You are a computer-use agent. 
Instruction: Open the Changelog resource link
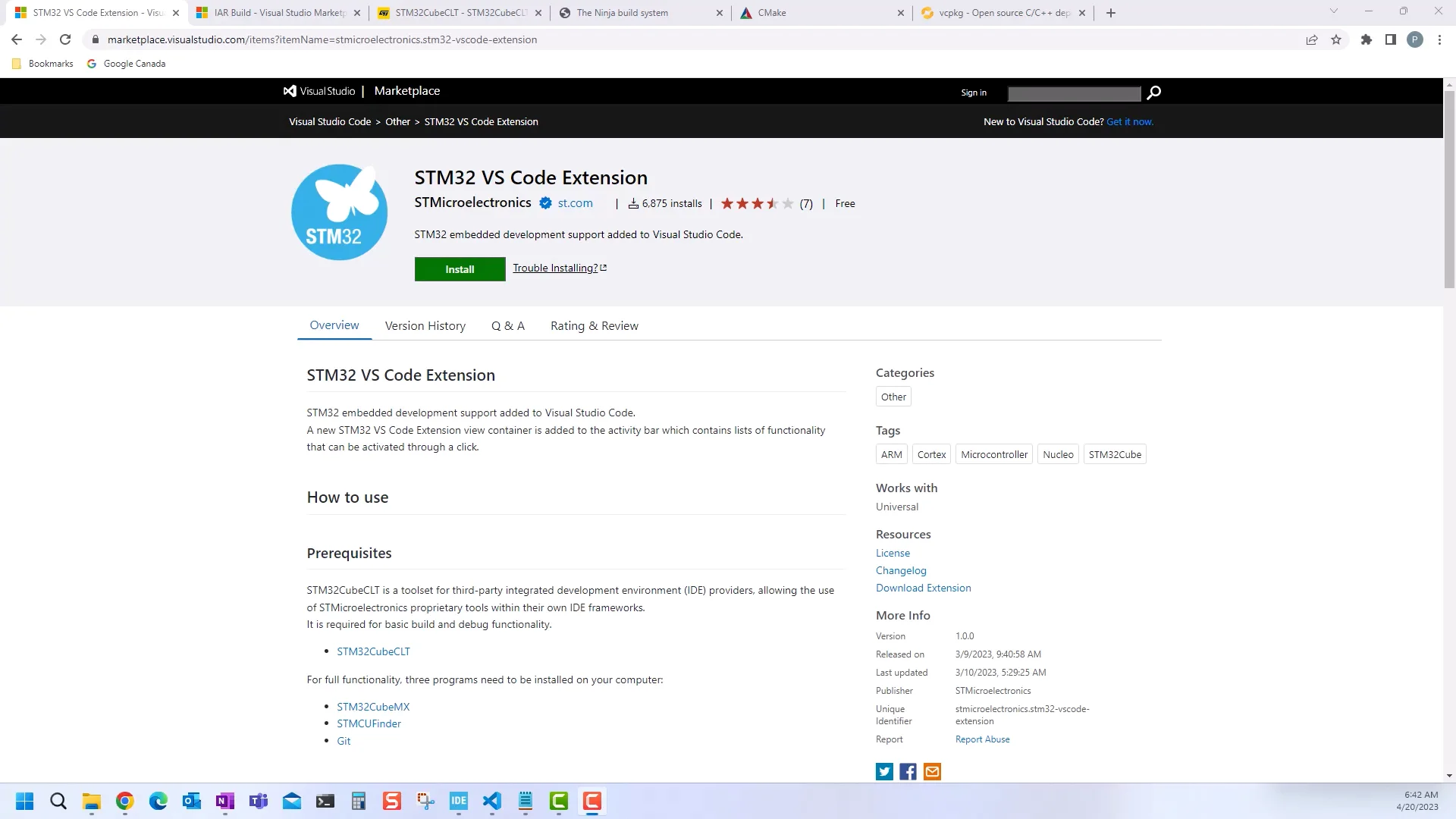[x=901, y=571]
